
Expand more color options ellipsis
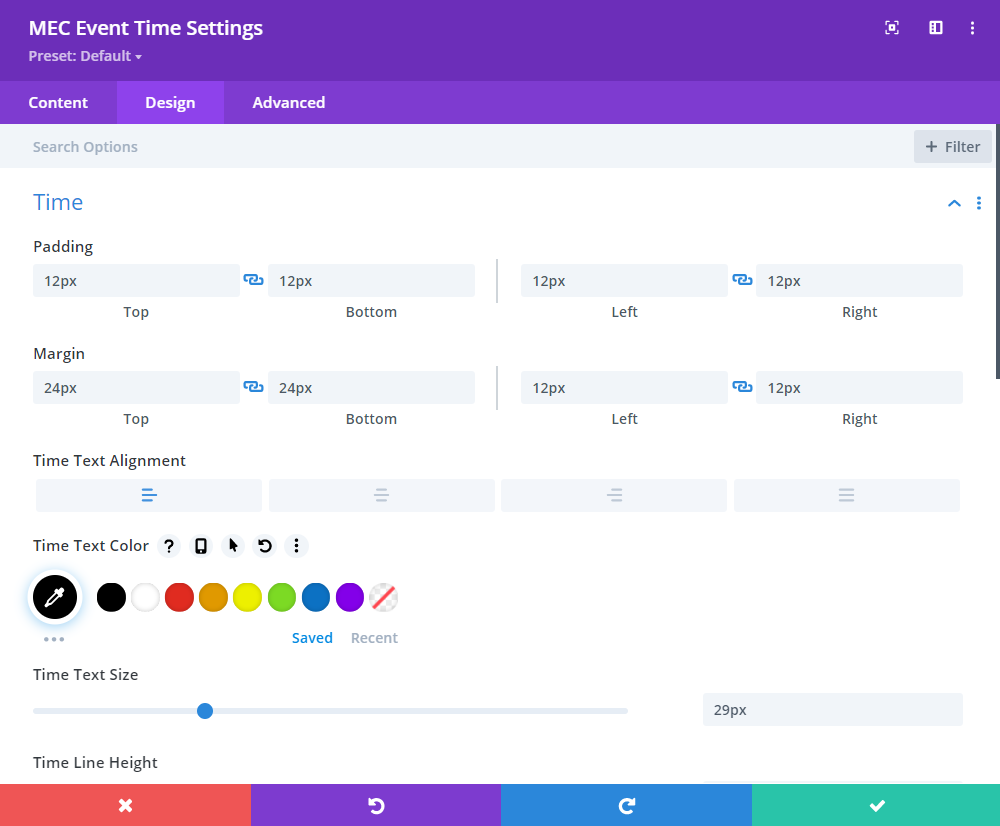click(54, 639)
